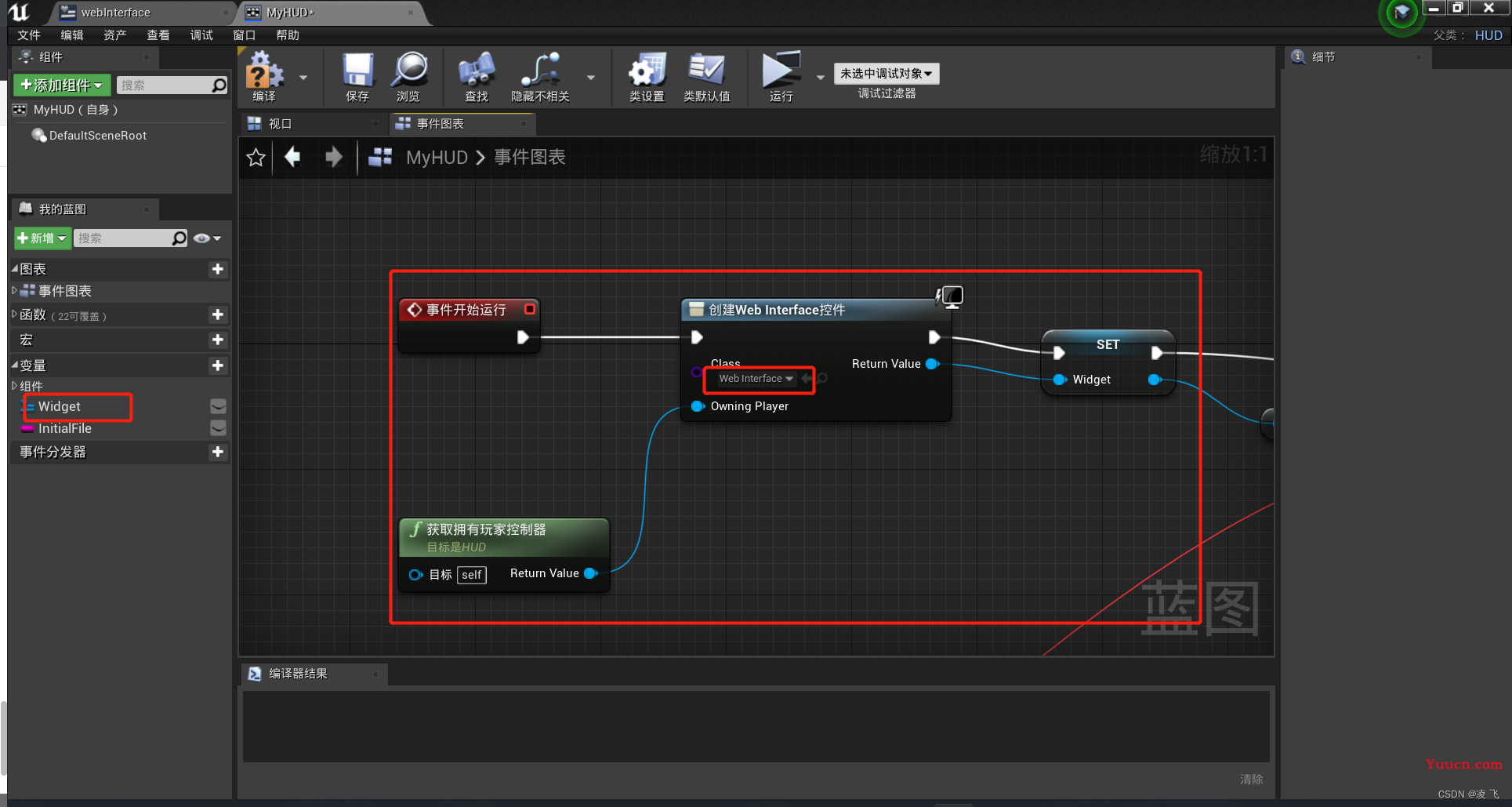Open the 帮助 menu
Screen dimensions: 1512x807
(288, 35)
